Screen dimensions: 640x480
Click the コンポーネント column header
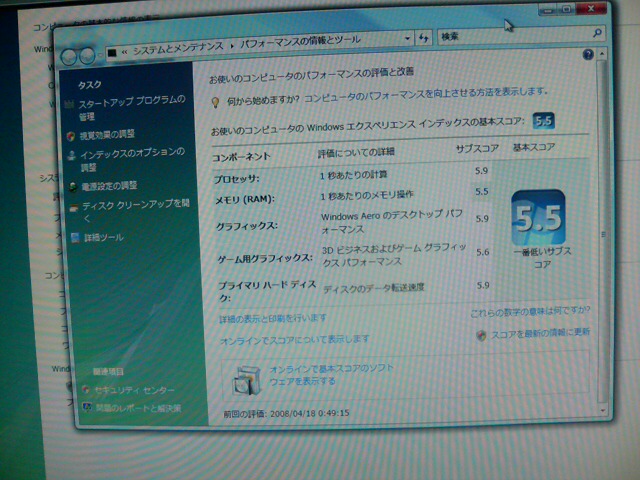pos(241,157)
